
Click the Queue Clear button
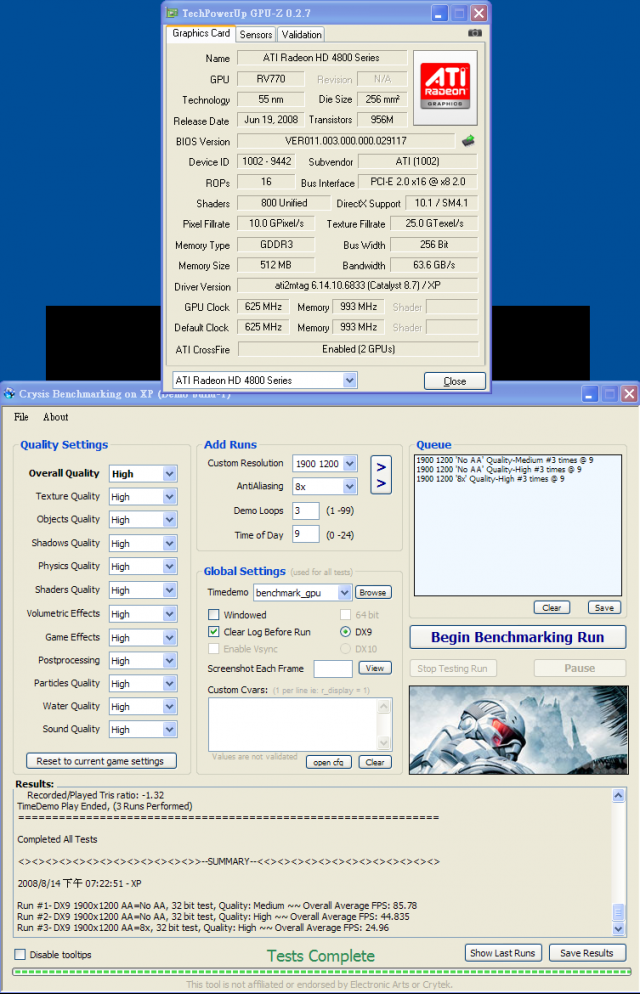click(551, 607)
